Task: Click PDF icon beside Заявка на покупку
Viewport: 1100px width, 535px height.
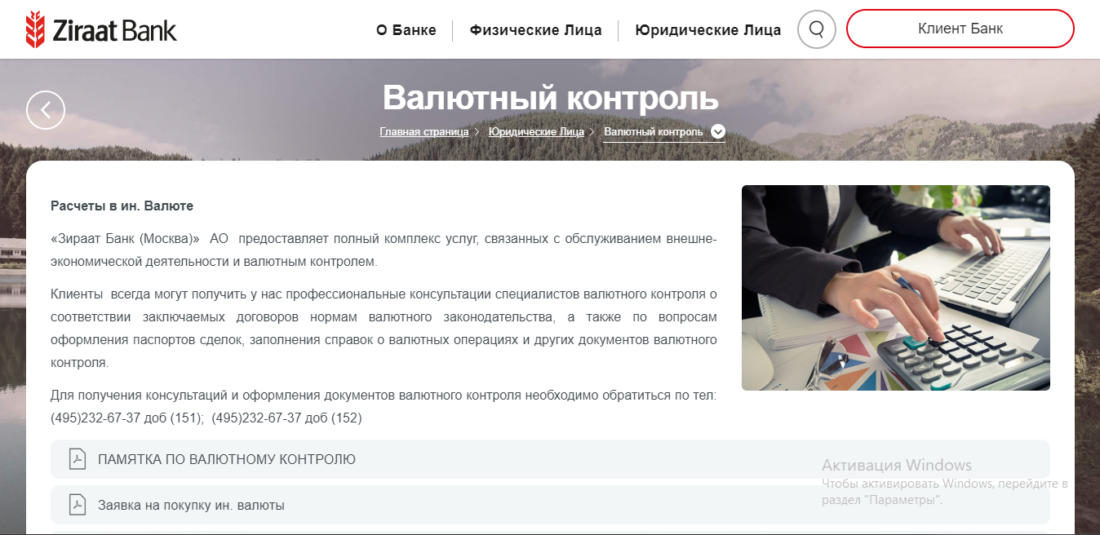Action: pyautogui.click(x=77, y=505)
